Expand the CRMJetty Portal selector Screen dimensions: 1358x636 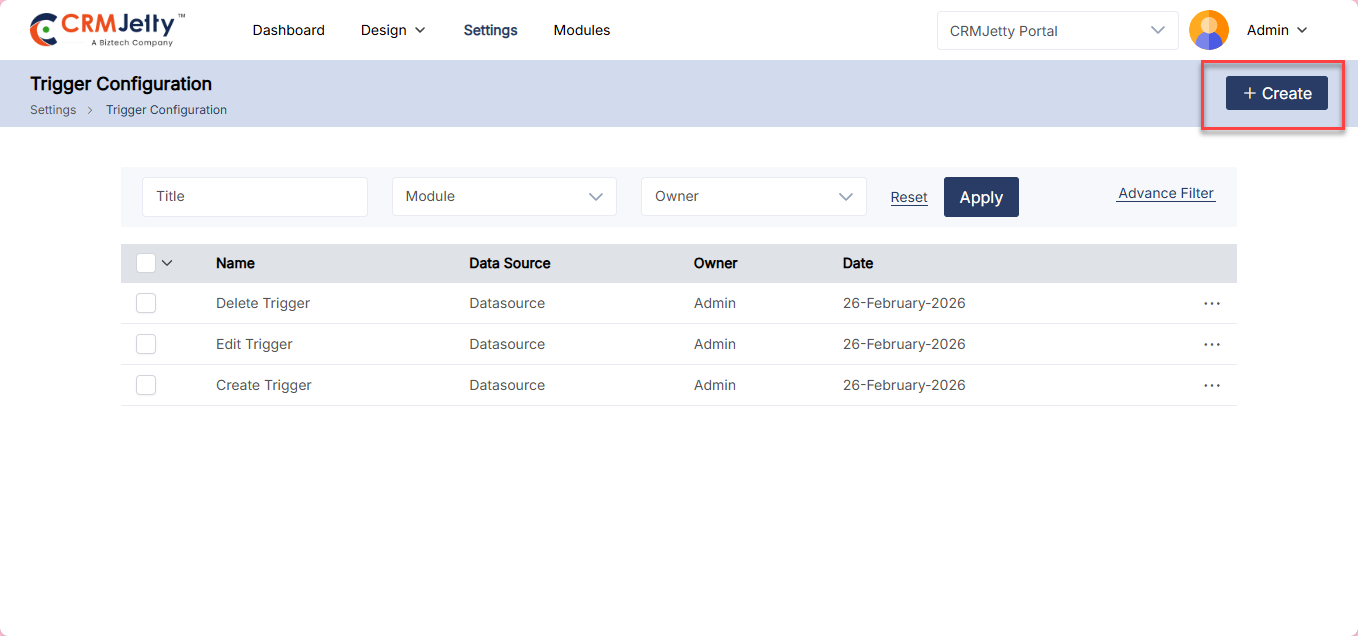[1057, 30]
